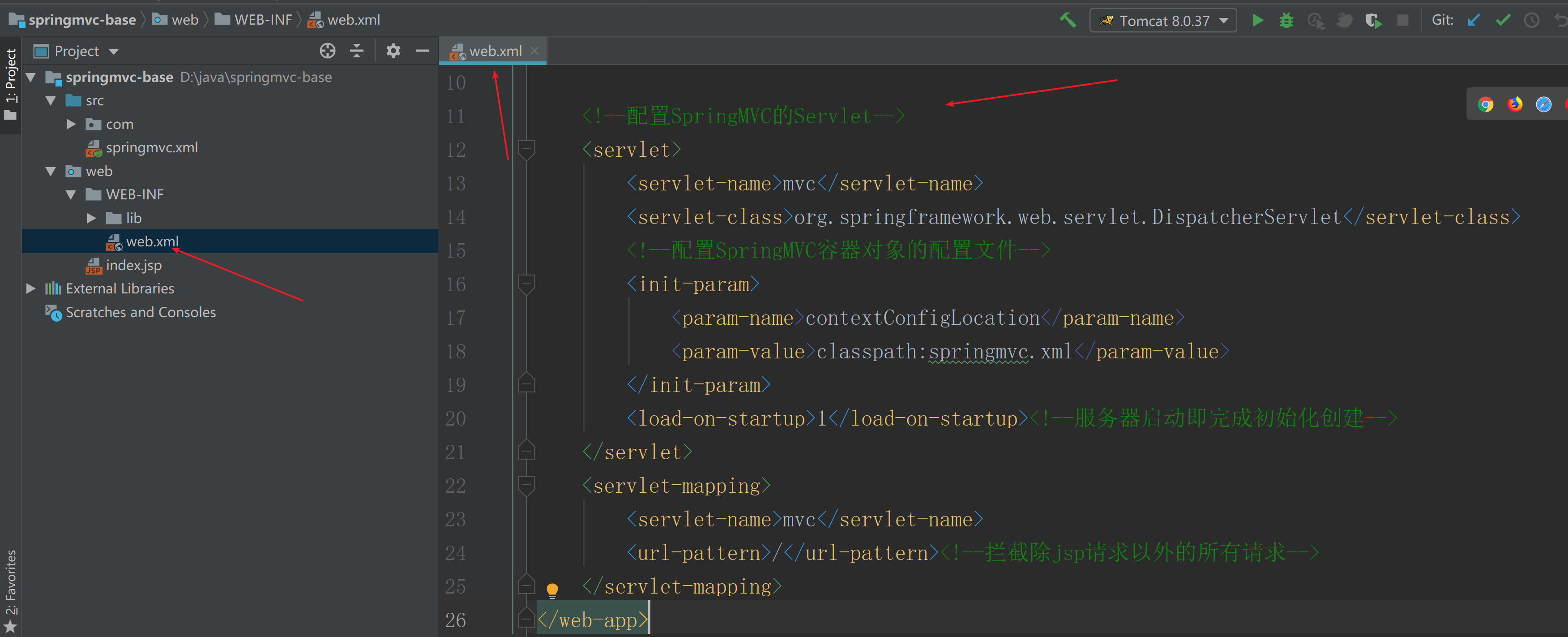Collapse all project tree nodes icon

tap(357, 51)
